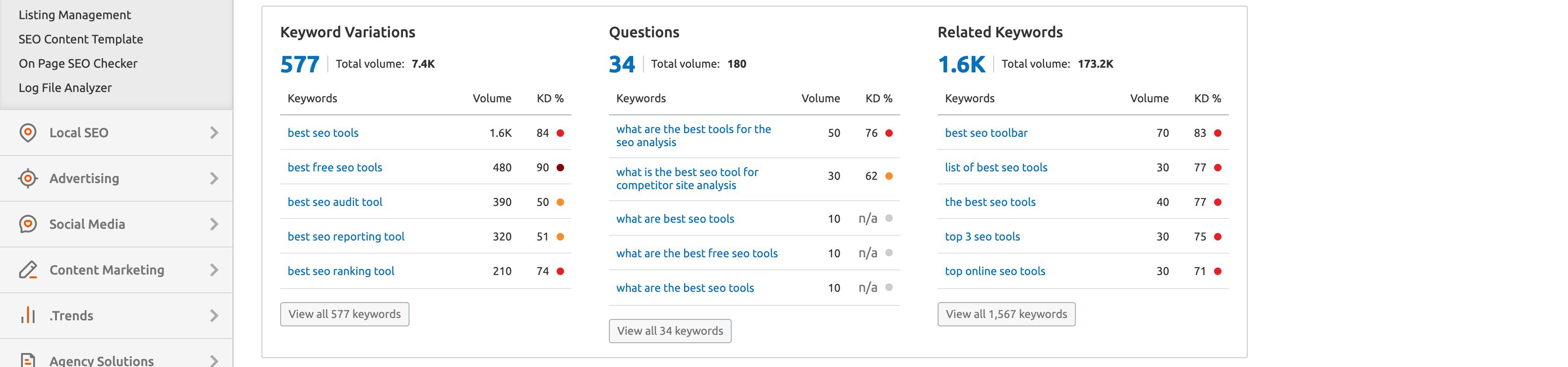Click the Agency Solutions document icon
Image resolution: width=1568 pixels, height=367 pixels.
[28, 360]
